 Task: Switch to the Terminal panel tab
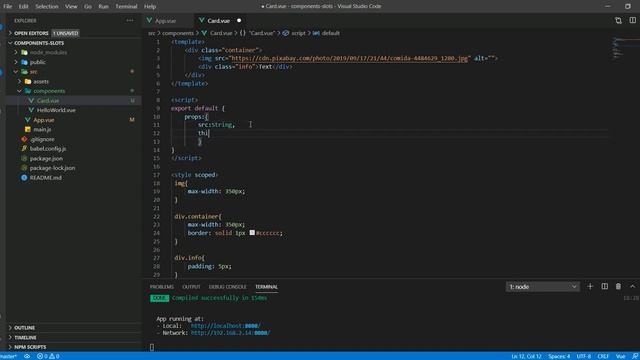click(266, 287)
